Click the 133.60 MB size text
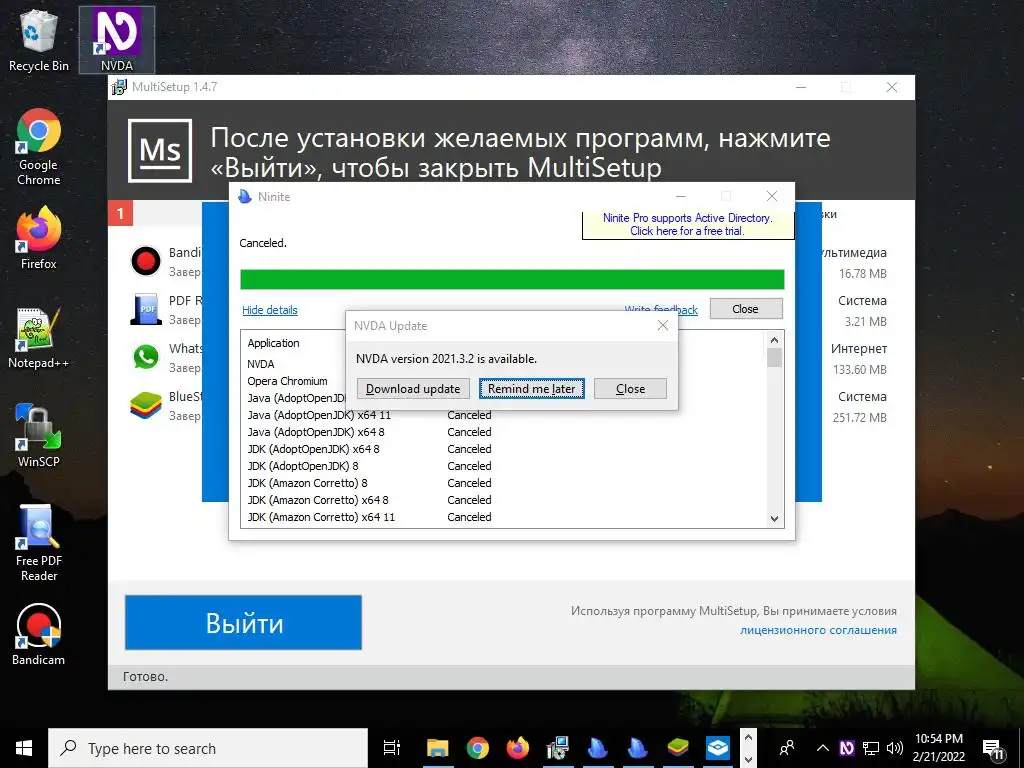The height and width of the screenshot is (768, 1024). pyautogui.click(x=859, y=370)
